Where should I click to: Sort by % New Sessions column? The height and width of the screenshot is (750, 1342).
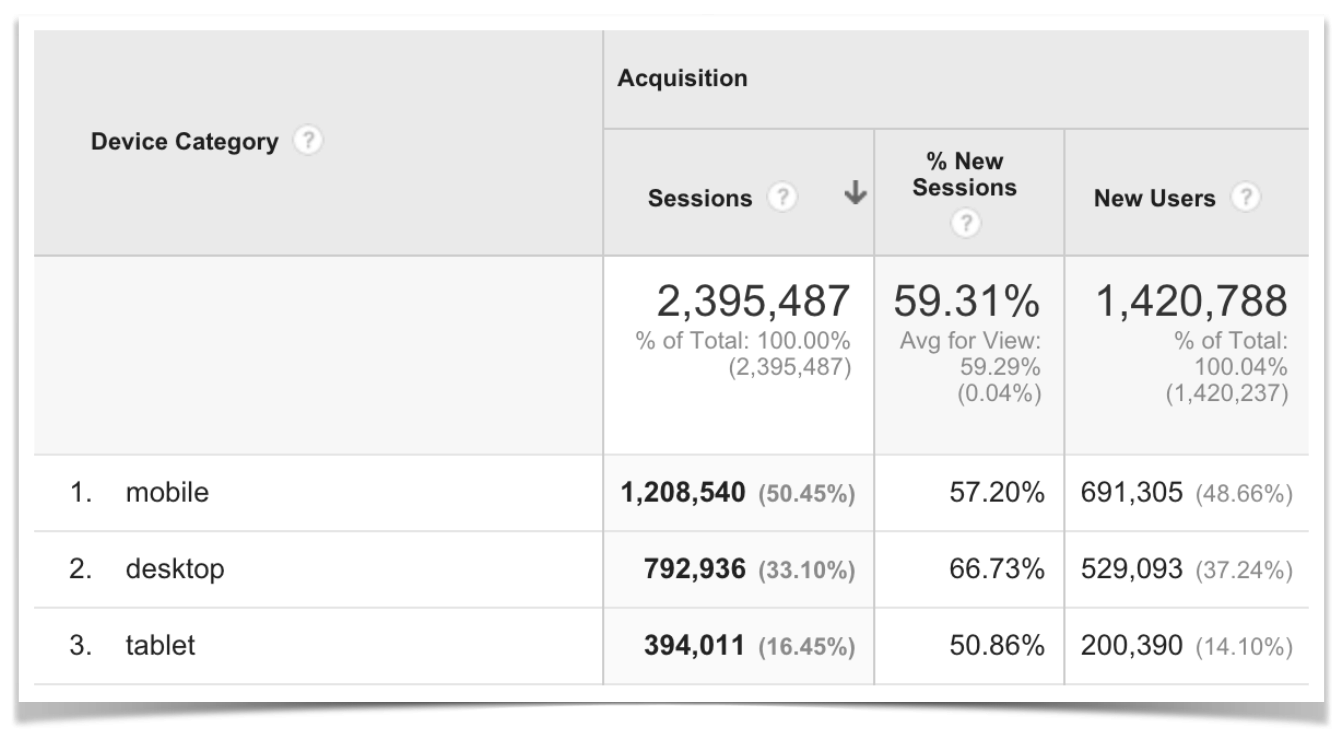pos(963,170)
